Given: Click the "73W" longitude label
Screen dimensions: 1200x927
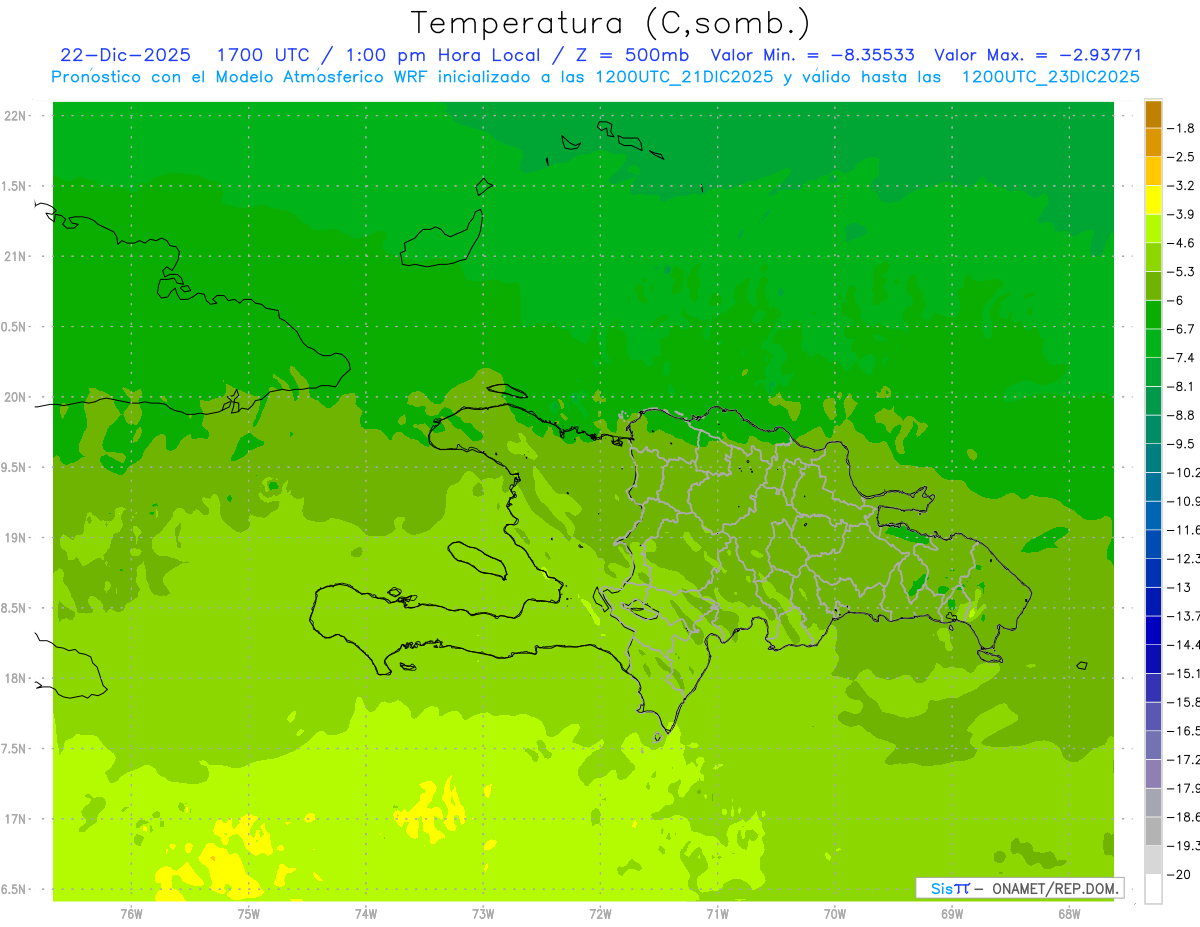Looking at the screenshot, I should pyautogui.click(x=483, y=914).
